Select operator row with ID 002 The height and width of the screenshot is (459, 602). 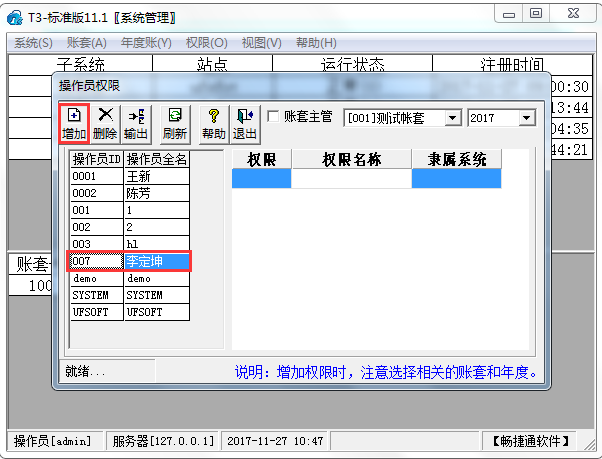(x=130, y=227)
